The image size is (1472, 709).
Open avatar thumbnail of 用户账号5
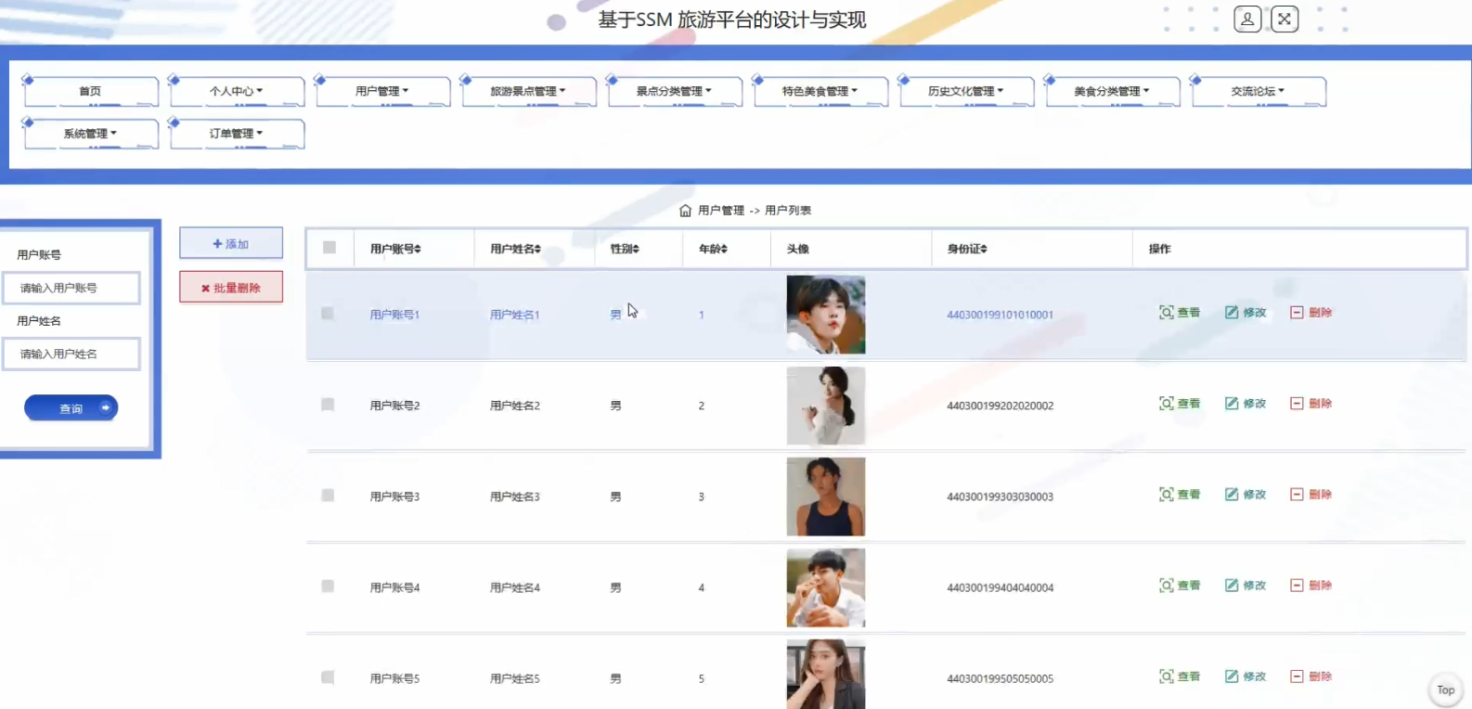click(x=826, y=674)
